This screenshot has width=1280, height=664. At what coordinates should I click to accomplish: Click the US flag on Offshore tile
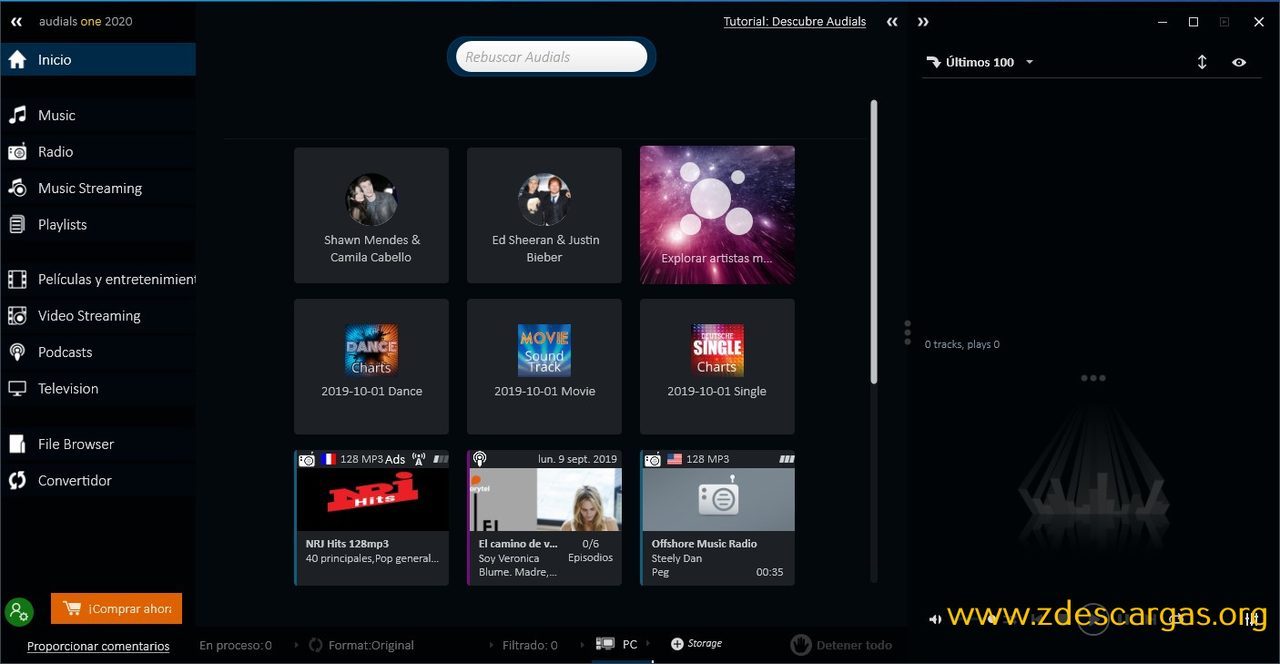674,459
